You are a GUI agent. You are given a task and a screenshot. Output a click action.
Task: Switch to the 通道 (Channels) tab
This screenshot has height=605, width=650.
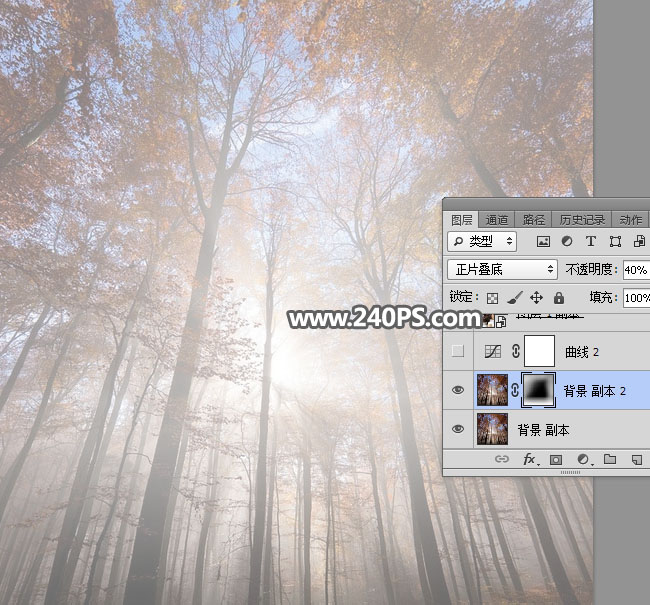(497, 220)
